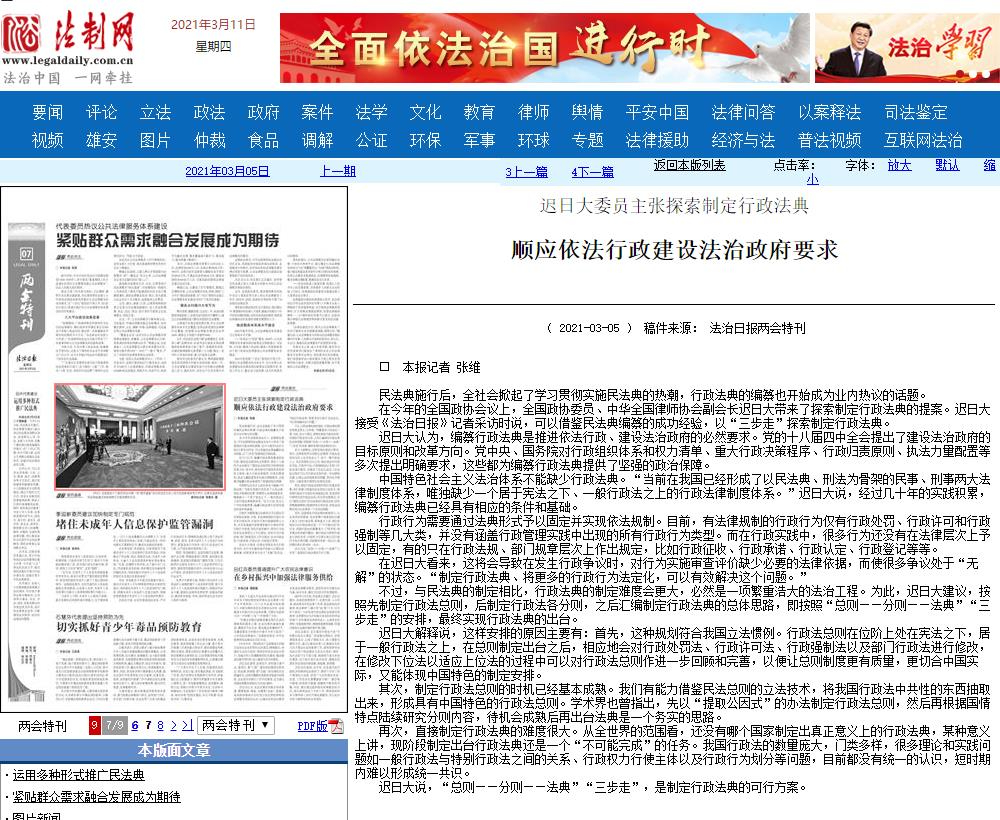Open the 文化 channel
1000x820 pixels.
[425, 112]
